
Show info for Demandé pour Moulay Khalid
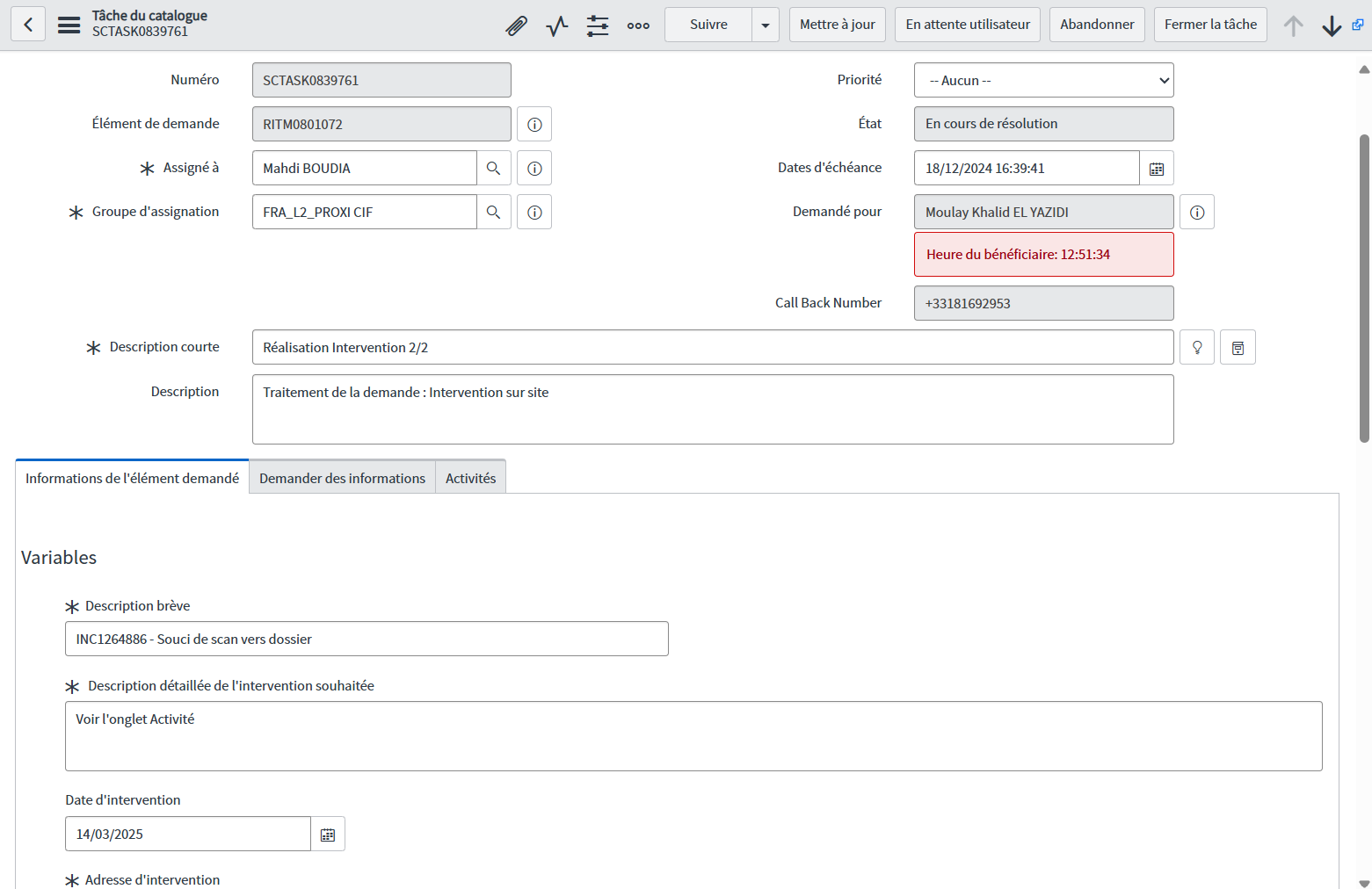tap(1197, 212)
